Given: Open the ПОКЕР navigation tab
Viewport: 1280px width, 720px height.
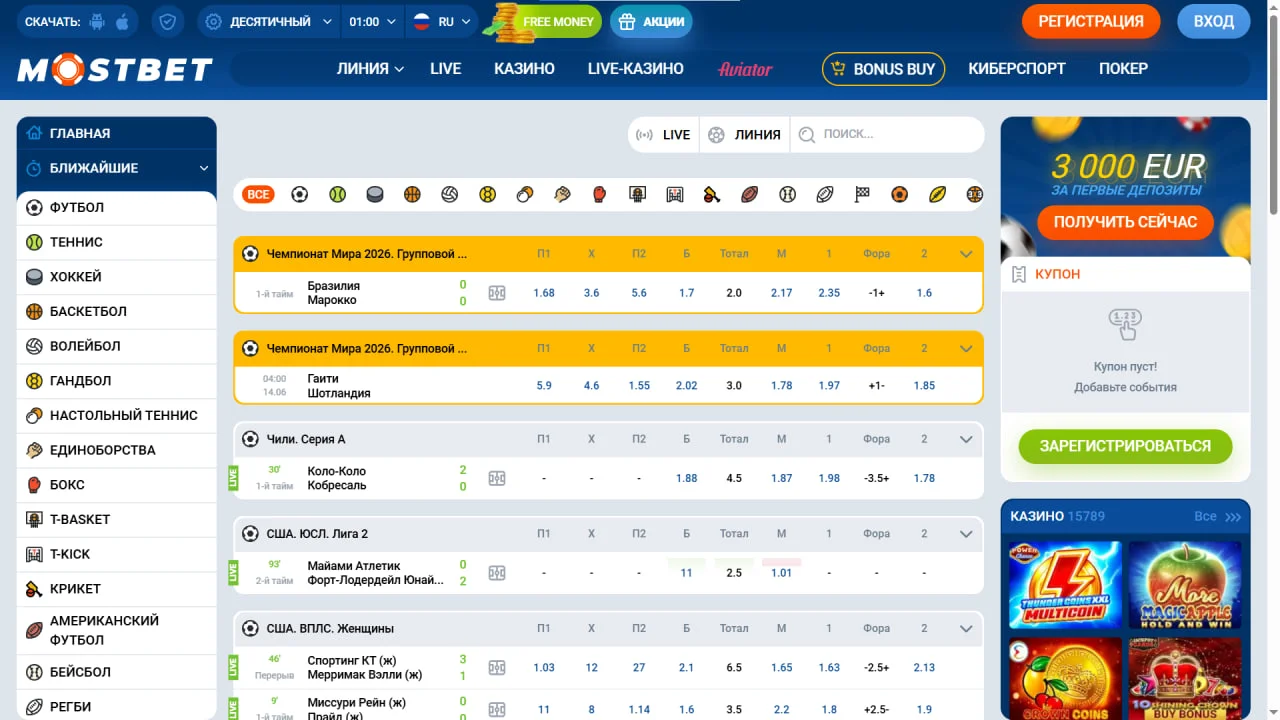Looking at the screenshot, I should coord(1123,69).
